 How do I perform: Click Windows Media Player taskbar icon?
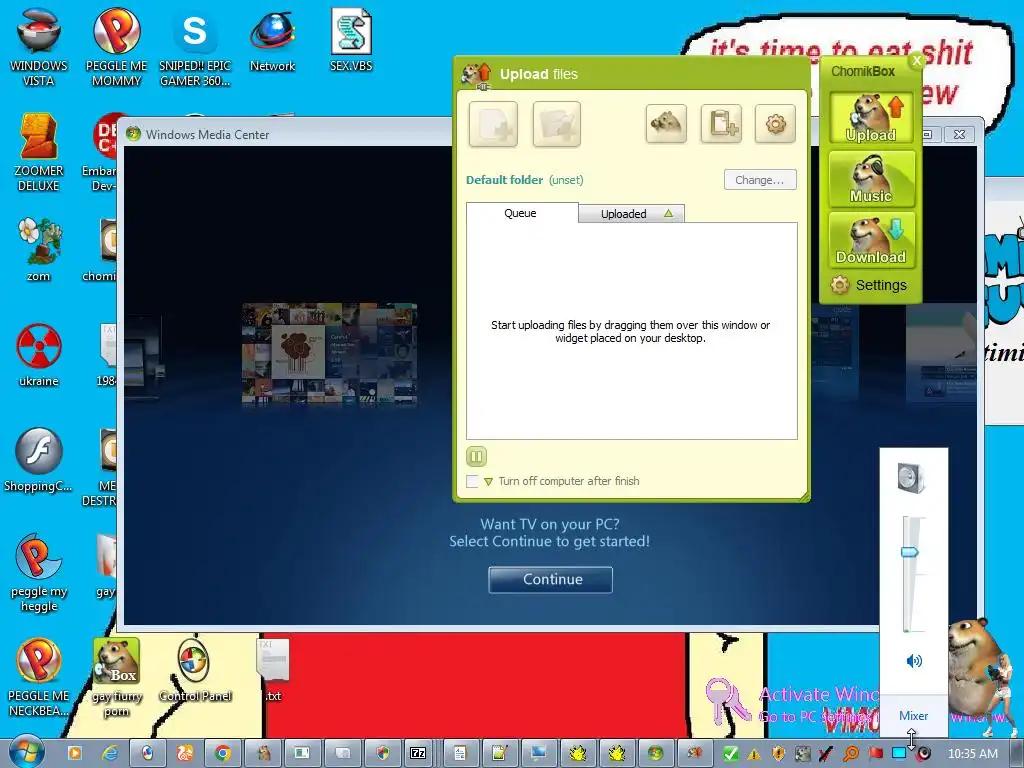(x=74, y=754)
